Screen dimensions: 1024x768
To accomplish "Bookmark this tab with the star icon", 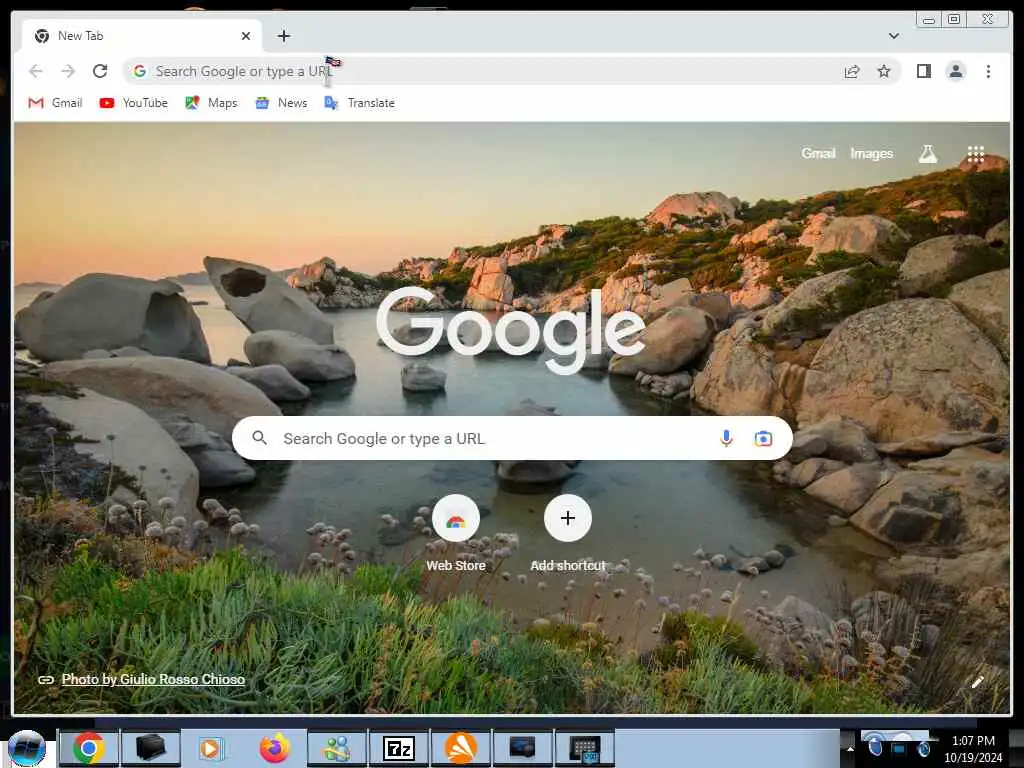I will pyautogui.click(x=884, y=71).
